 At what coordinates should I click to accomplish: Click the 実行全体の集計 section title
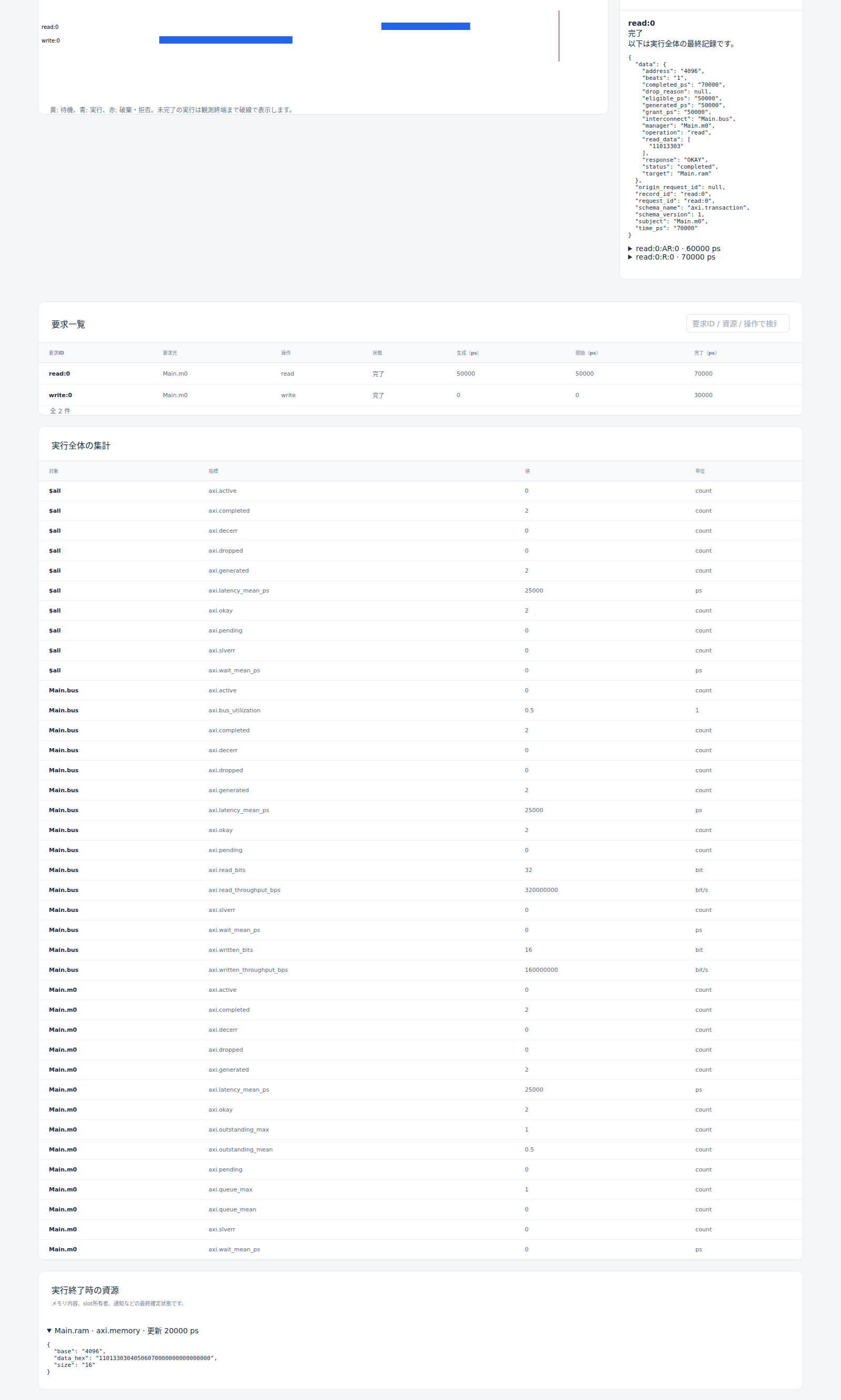click(81, 445)
